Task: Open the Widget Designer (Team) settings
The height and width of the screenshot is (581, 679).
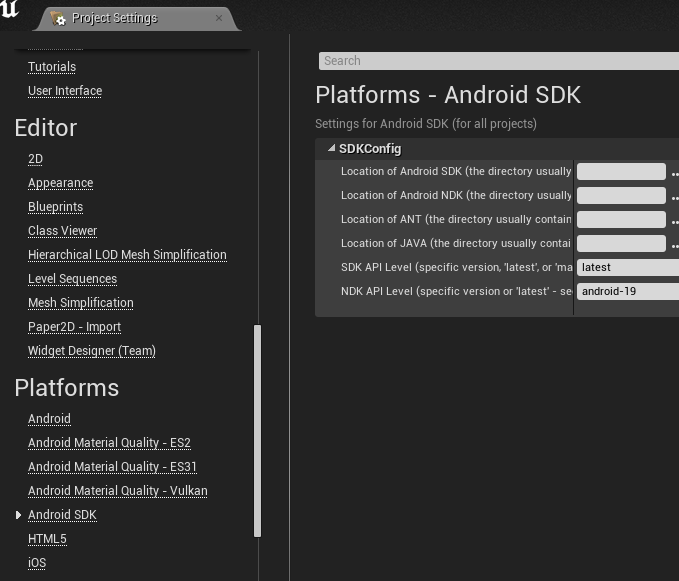Action: (x=92, y=351)
